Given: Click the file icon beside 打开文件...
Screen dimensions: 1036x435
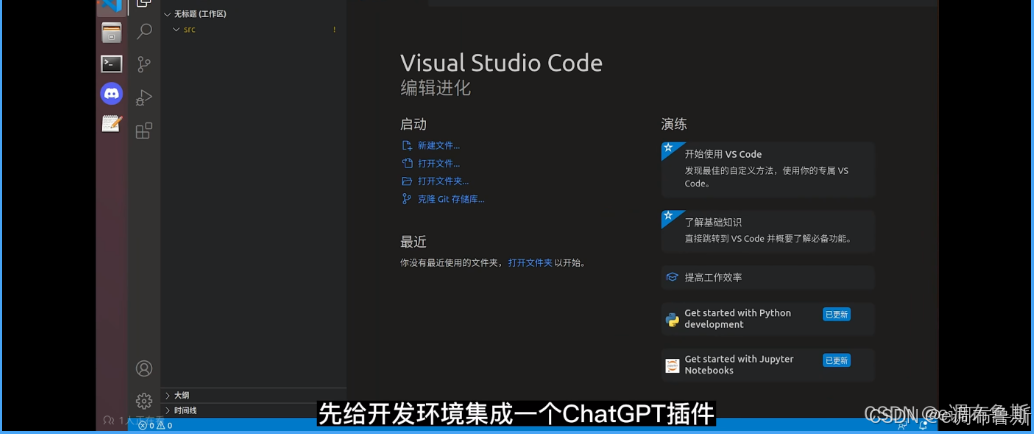Looking at the screenshot, I should pos(407,163).
